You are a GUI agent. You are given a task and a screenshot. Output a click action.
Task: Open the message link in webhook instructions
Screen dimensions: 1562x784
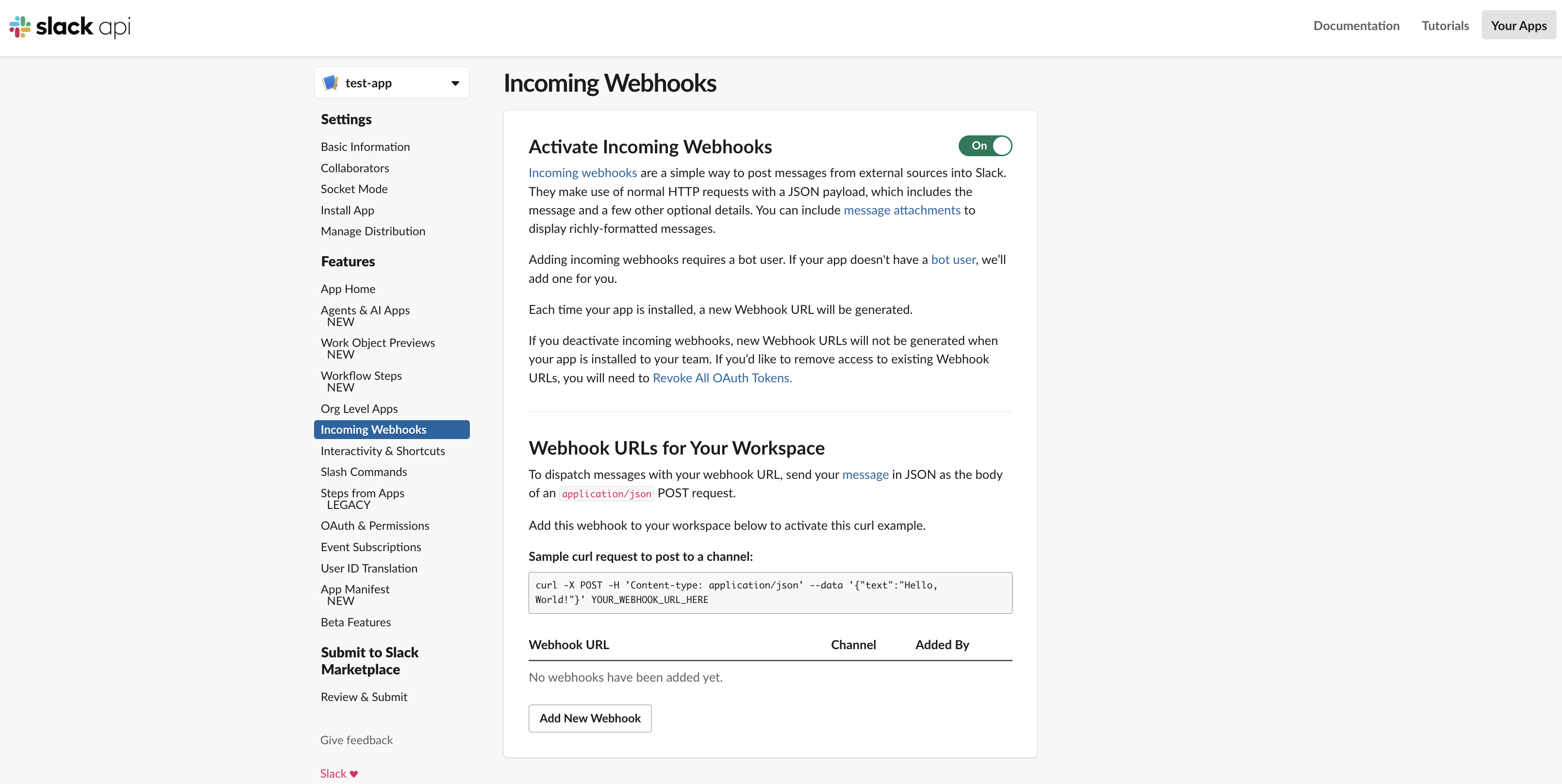[865, 474]
